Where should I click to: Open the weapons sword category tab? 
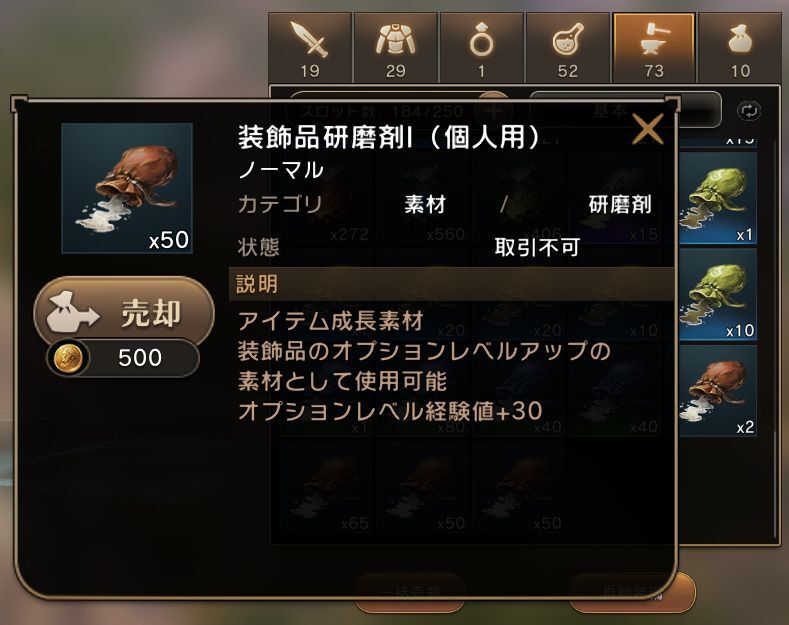tap(309, 48)
